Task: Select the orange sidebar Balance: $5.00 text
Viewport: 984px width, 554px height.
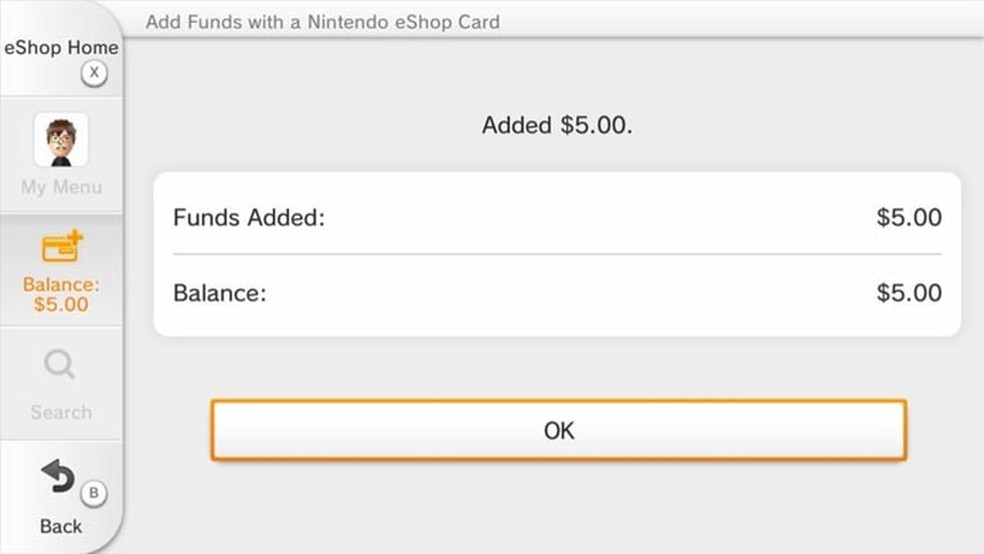Action: (61, 294)
